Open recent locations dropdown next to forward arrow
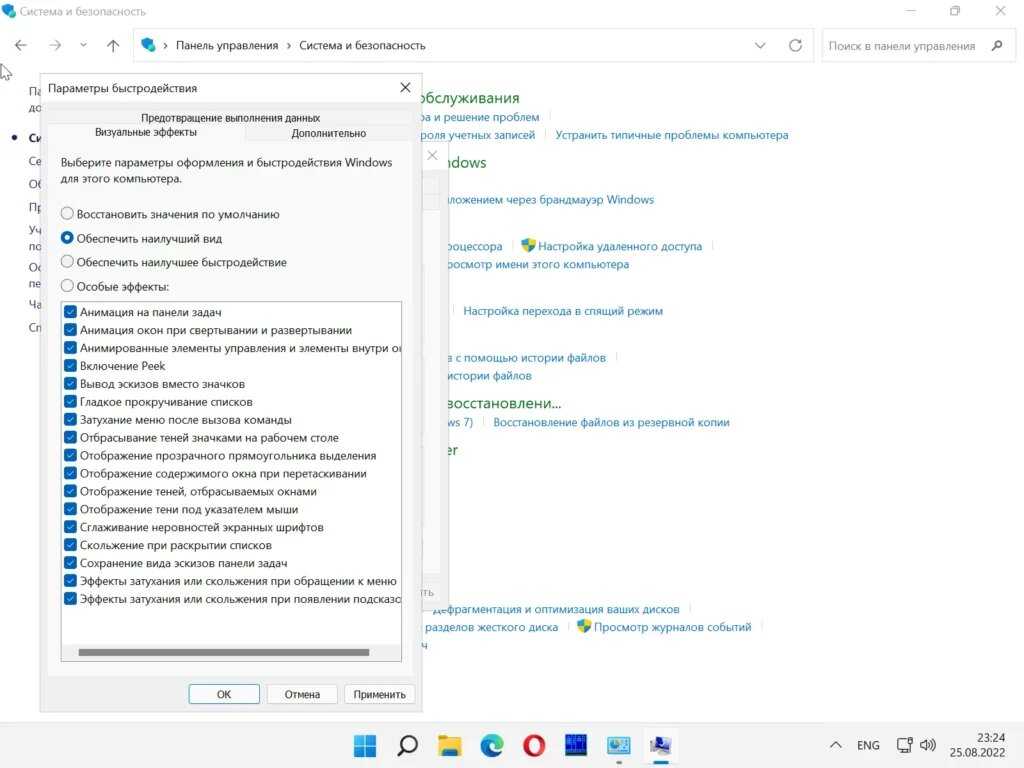Screen dimensions: 1024x768 [83, 45]
